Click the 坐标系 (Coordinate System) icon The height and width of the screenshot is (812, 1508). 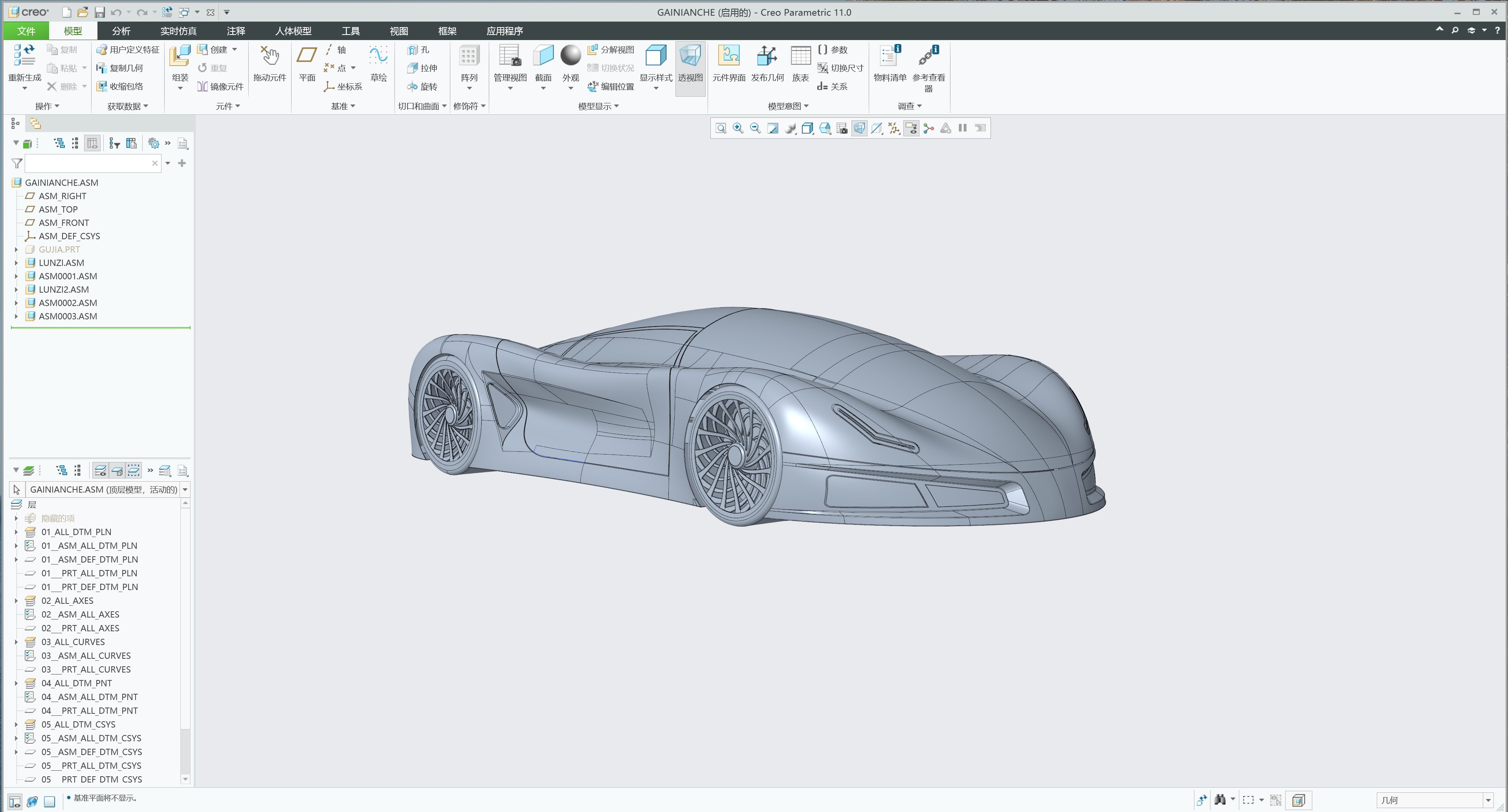click(x=331, y=86)
